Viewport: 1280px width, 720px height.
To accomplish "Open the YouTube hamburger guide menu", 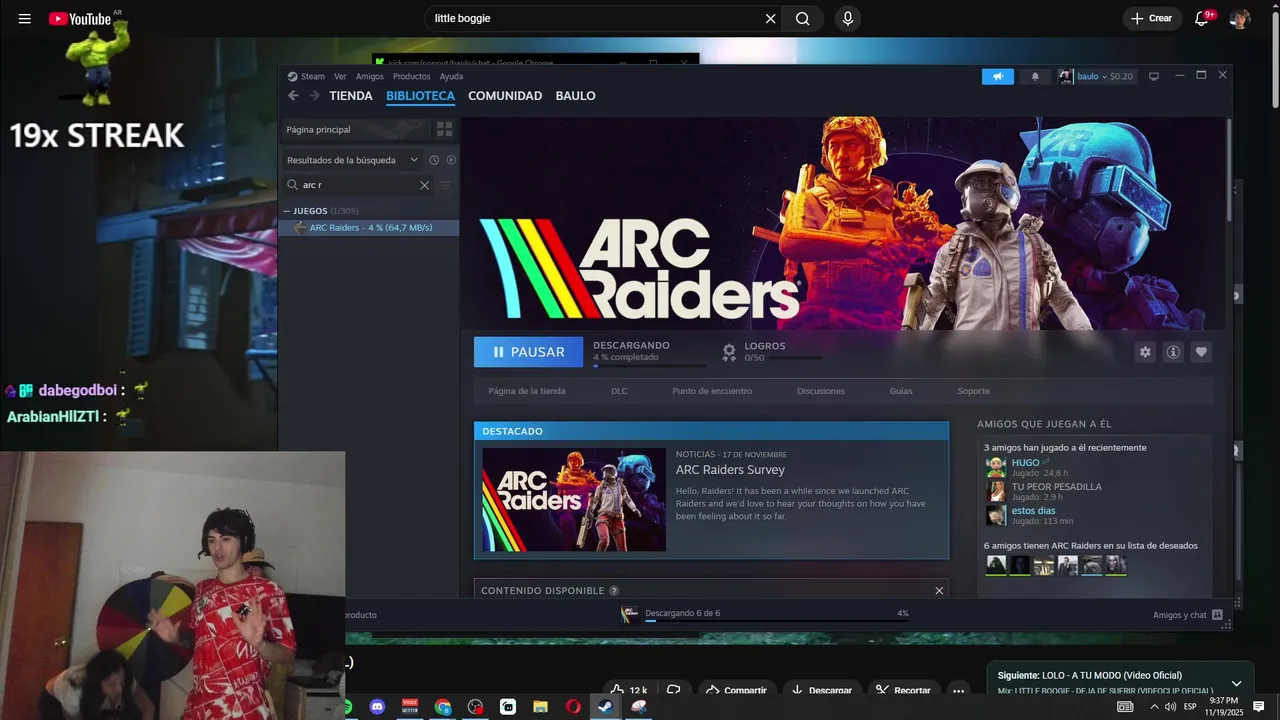I will 25,19.
